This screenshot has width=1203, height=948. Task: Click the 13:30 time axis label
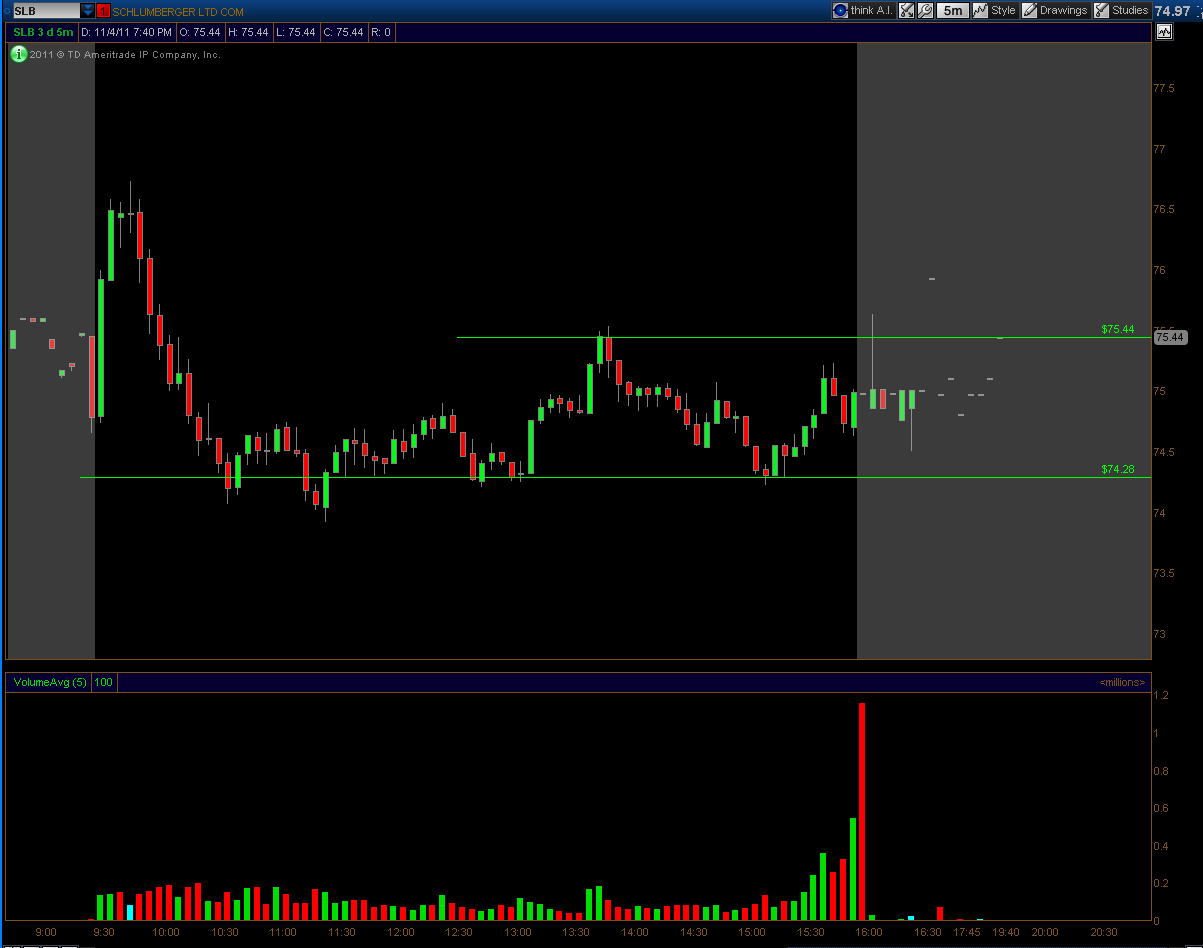pyautogui.click(x=576, y=932)
